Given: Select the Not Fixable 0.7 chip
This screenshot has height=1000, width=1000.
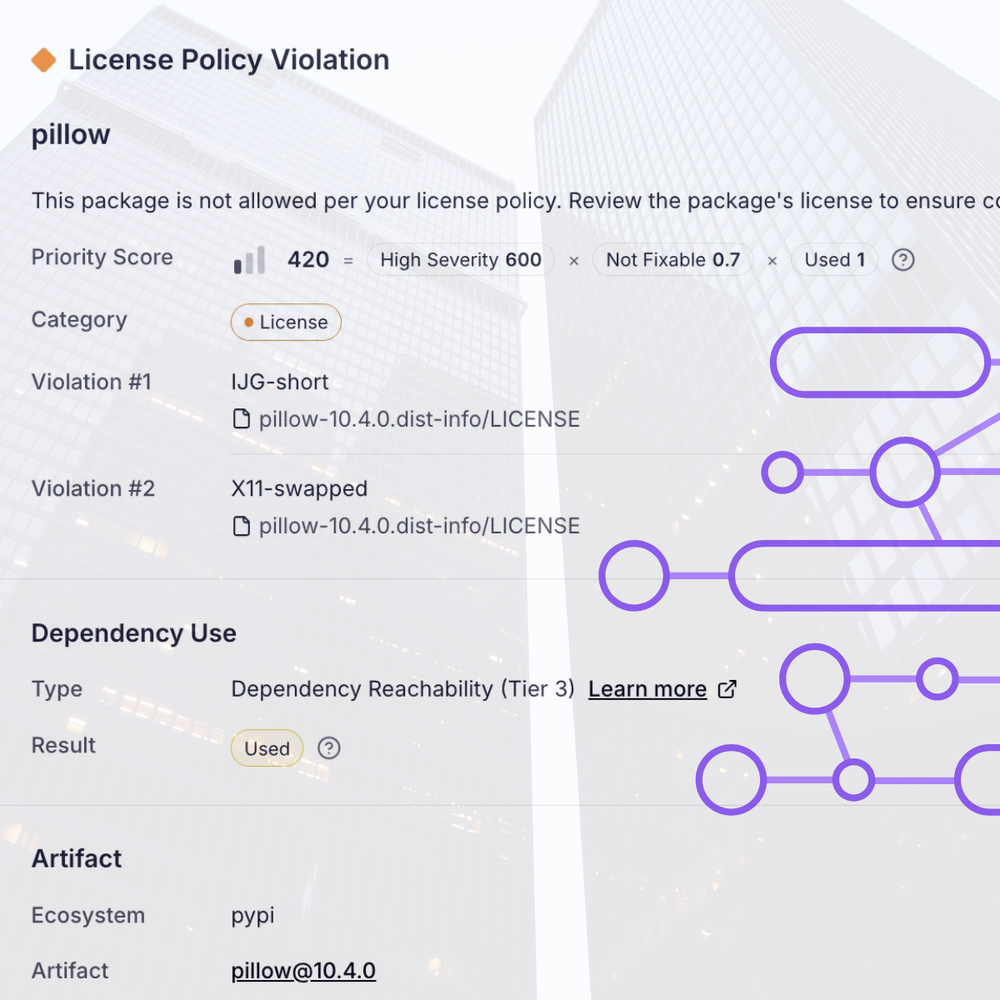Looking at the screenshot, I should [x=673, y=260].
